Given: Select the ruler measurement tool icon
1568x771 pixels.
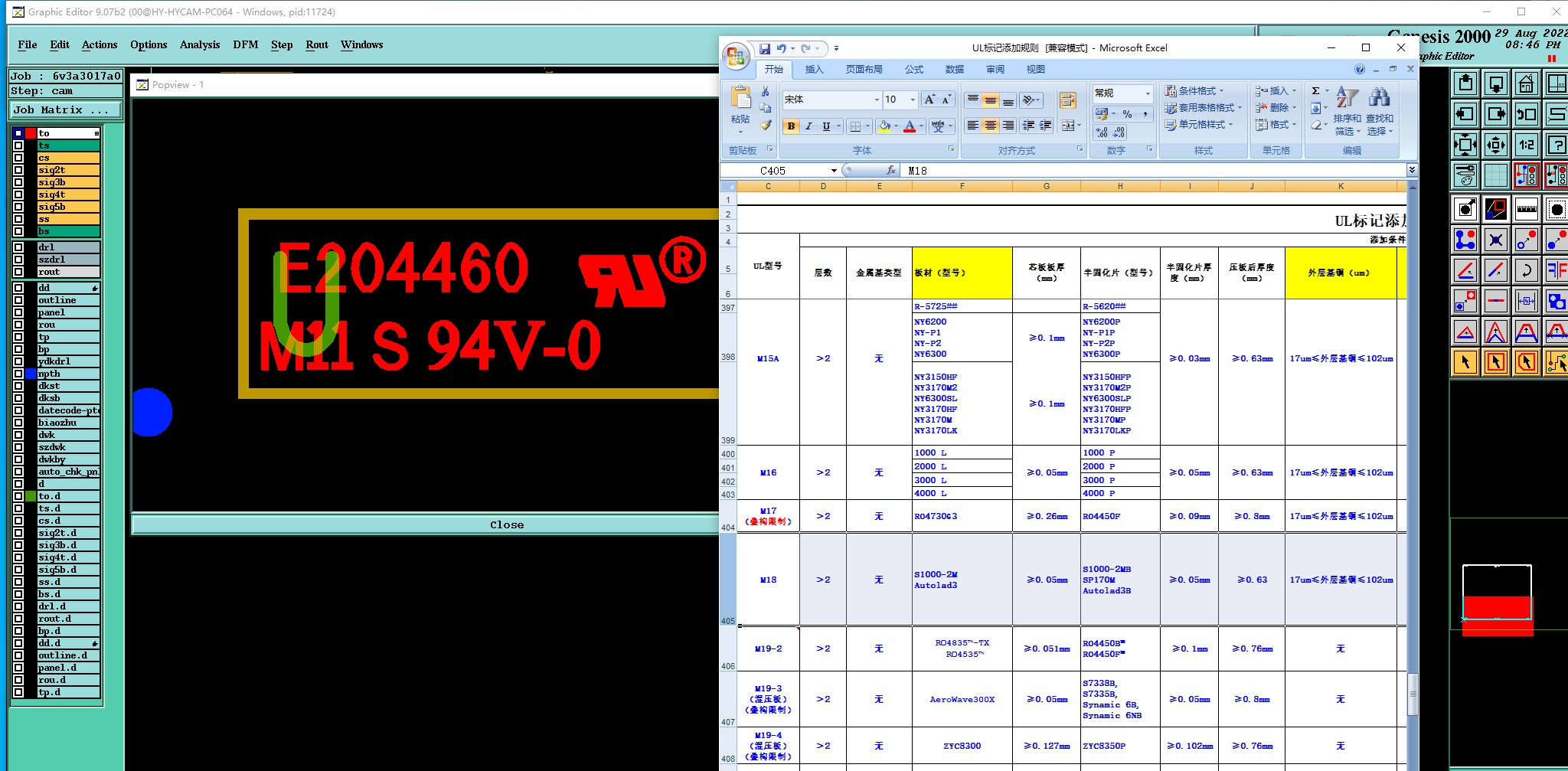Looking at the screenshot, I should click(x=1526, y=208).
